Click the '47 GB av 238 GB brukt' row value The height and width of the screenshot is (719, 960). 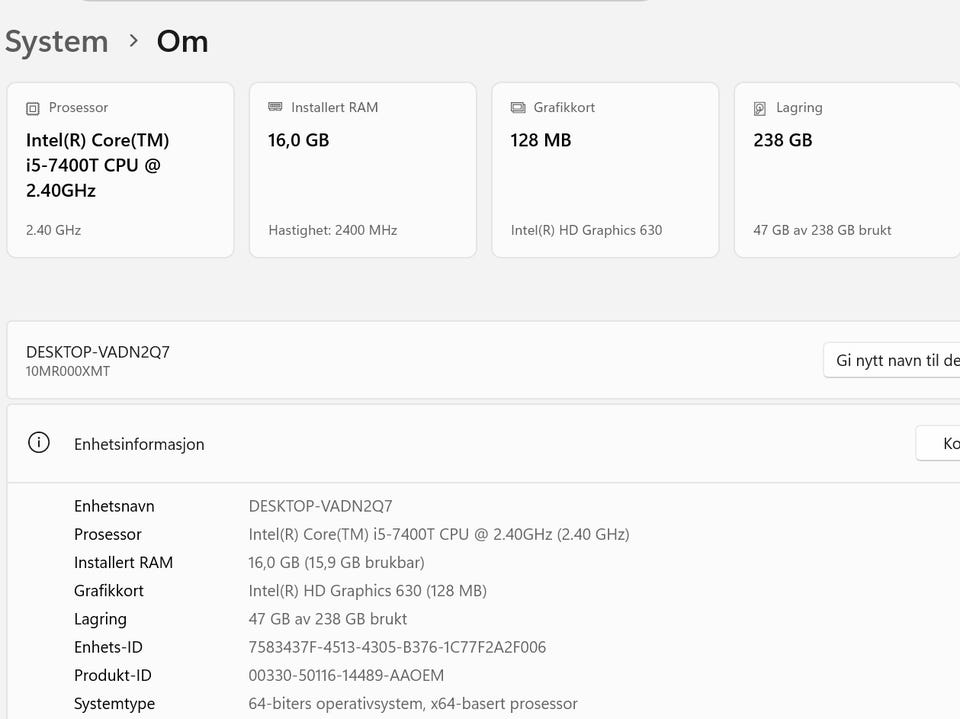tap(328, 619)
